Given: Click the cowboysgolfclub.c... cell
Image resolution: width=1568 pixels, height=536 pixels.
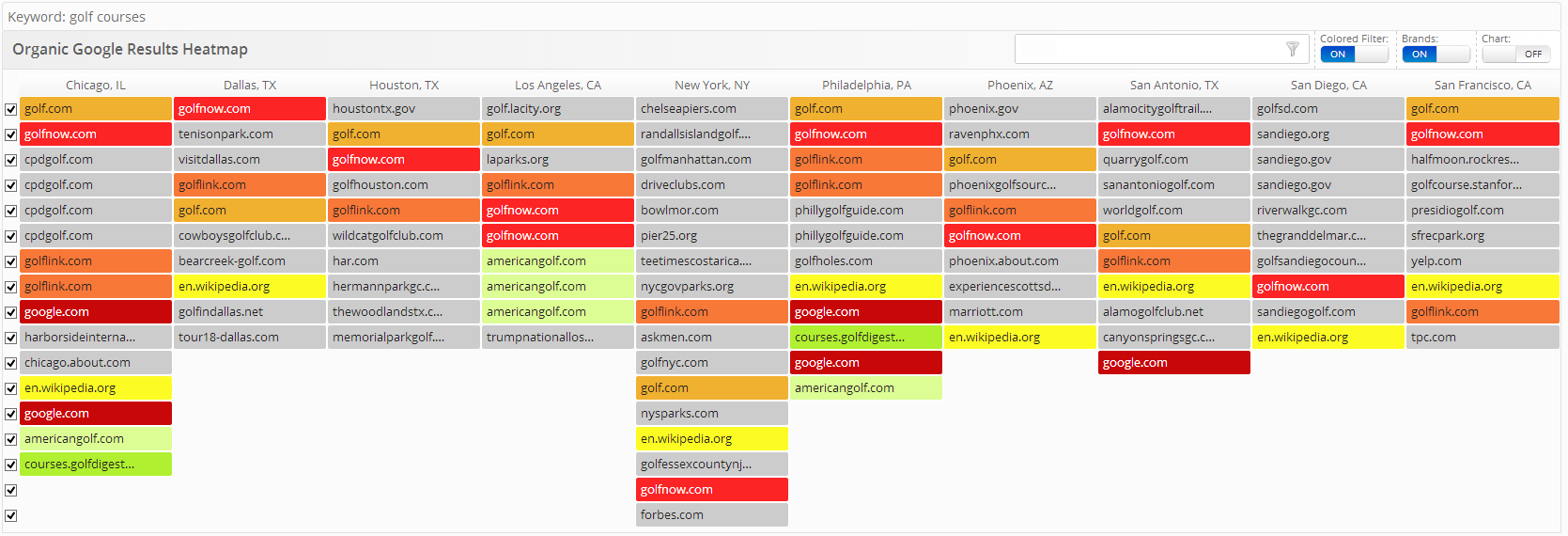Looking at the screenshot, I should (250, 236).
